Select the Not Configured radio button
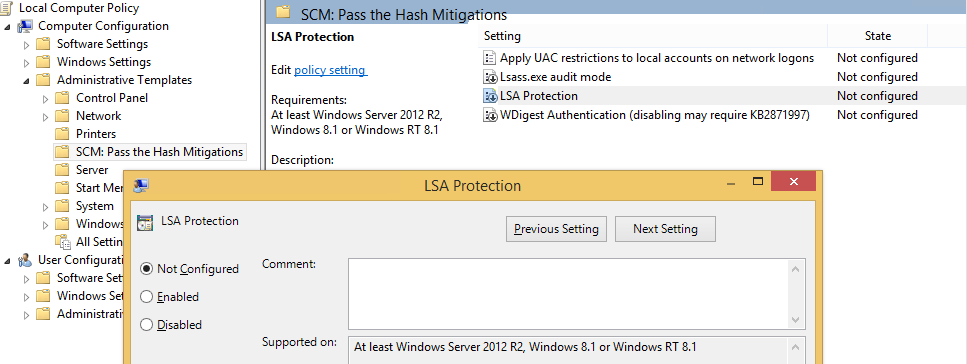Screen dimensions: 967x364 (146, 269)
